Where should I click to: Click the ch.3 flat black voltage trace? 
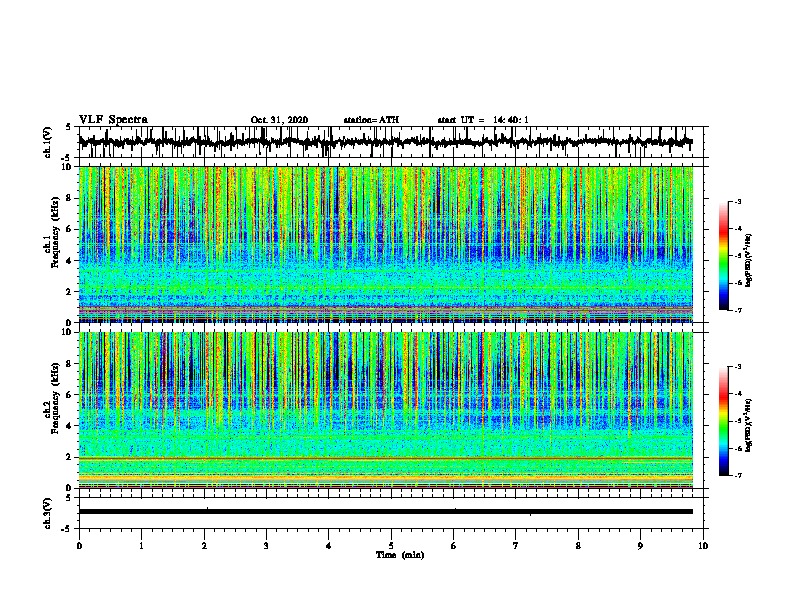coord(386,512)
